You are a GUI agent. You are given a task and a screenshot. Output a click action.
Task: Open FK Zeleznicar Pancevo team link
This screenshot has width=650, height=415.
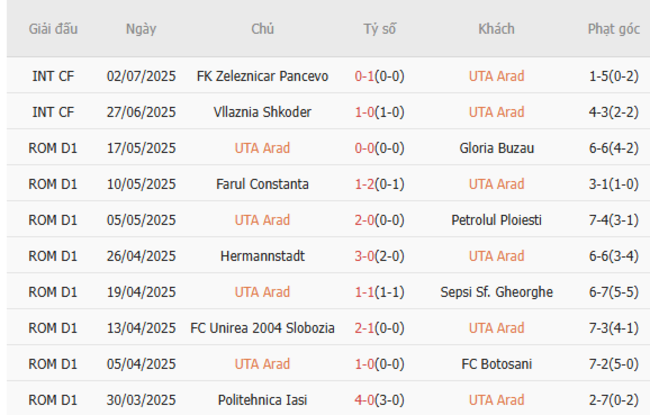tap(262, 76)
